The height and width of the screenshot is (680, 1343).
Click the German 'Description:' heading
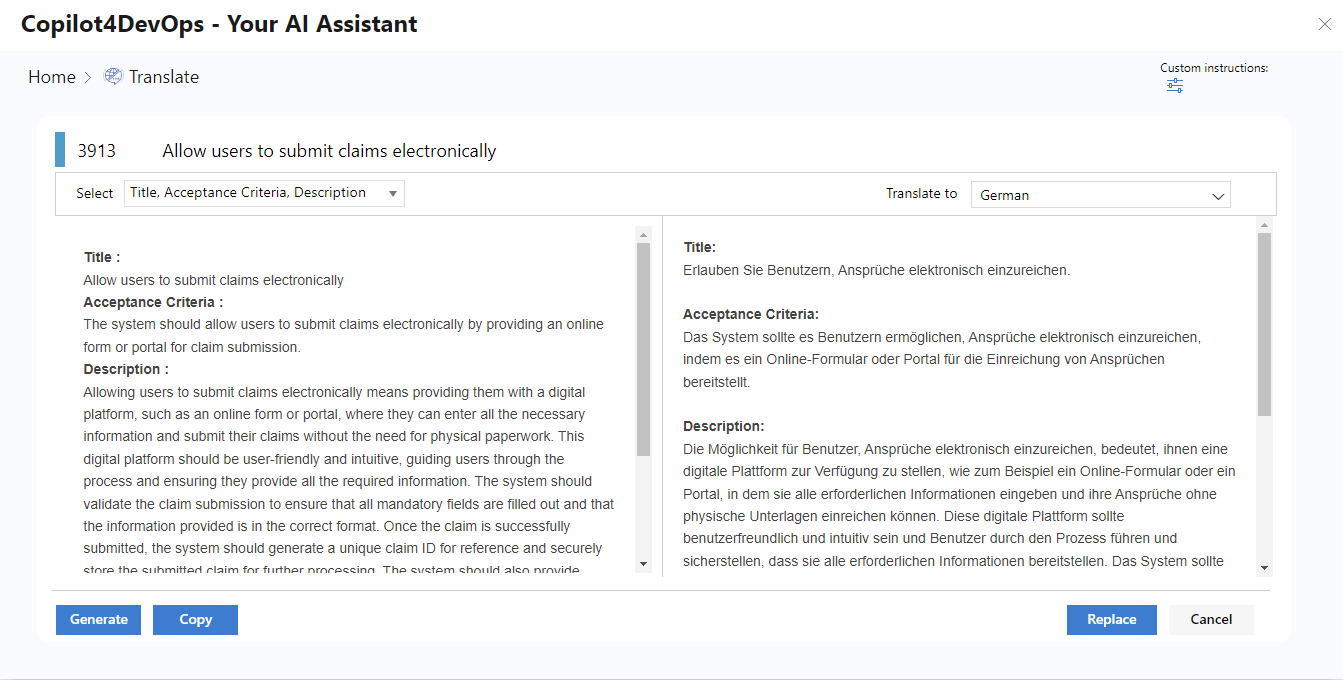(724, 426)
